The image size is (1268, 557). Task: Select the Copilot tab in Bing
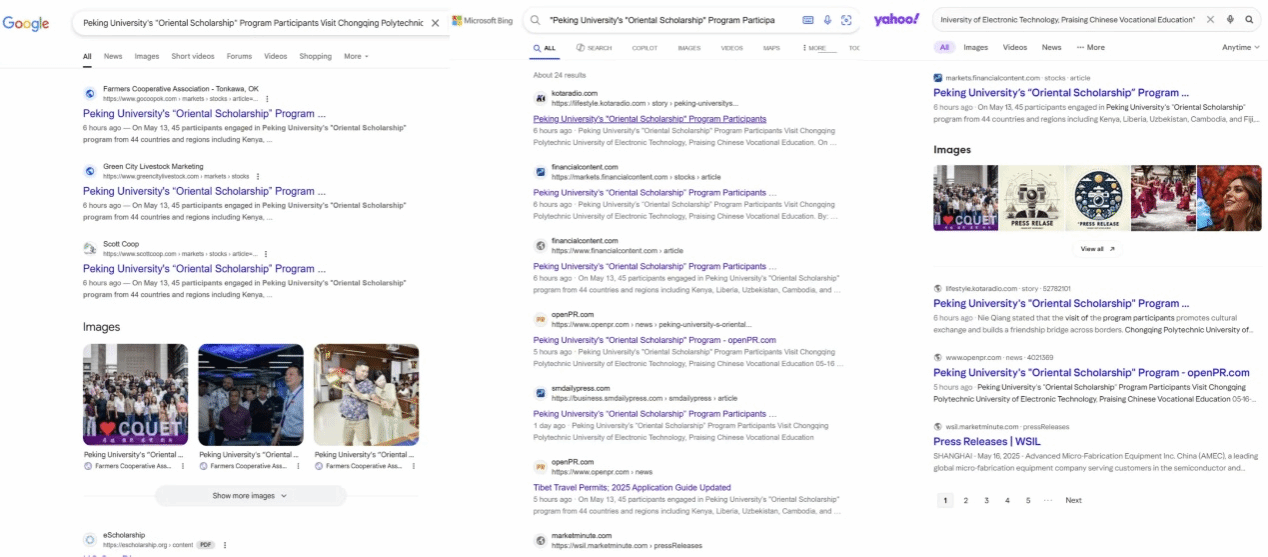click(644, 48)
